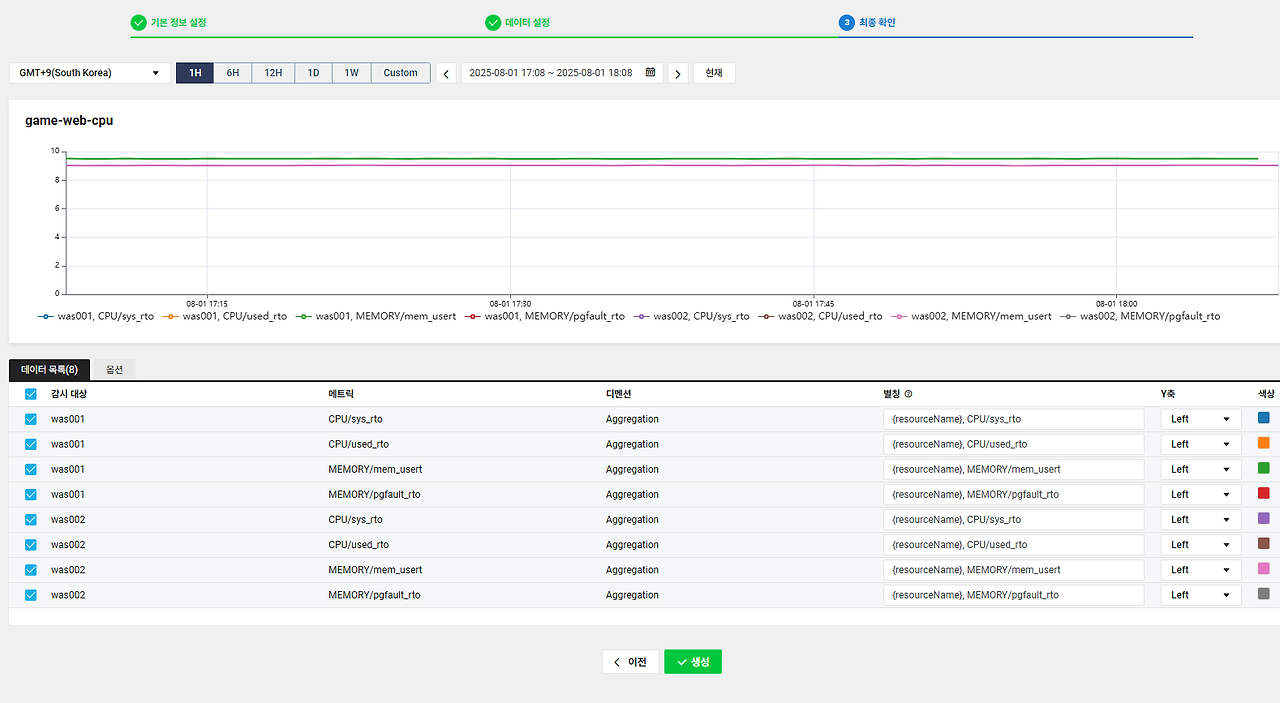Click the green color swatch for was001 MEMORY/mem_usert

click(x=1264, y=468)
